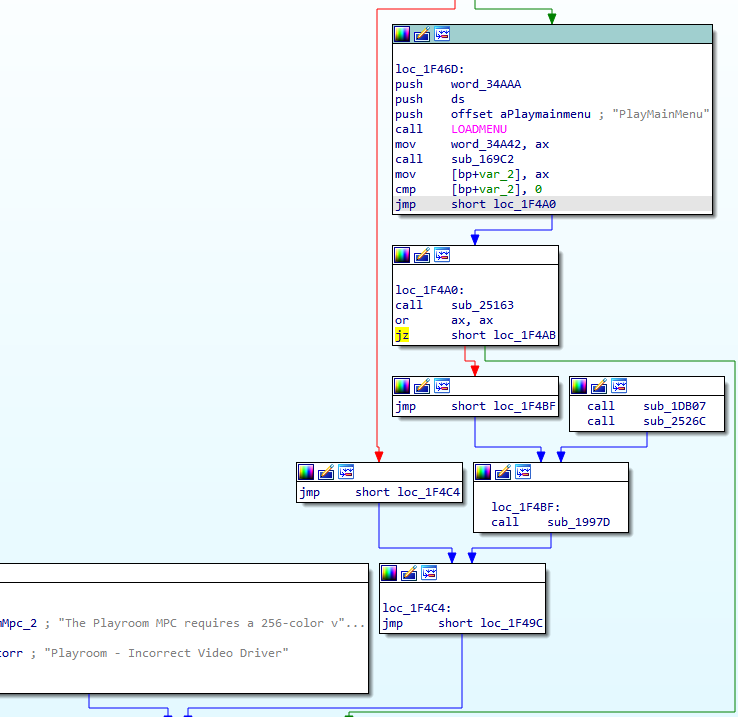Click color icon in loc_1F4C4 block

pyautogui.click(x=389, y=573)
